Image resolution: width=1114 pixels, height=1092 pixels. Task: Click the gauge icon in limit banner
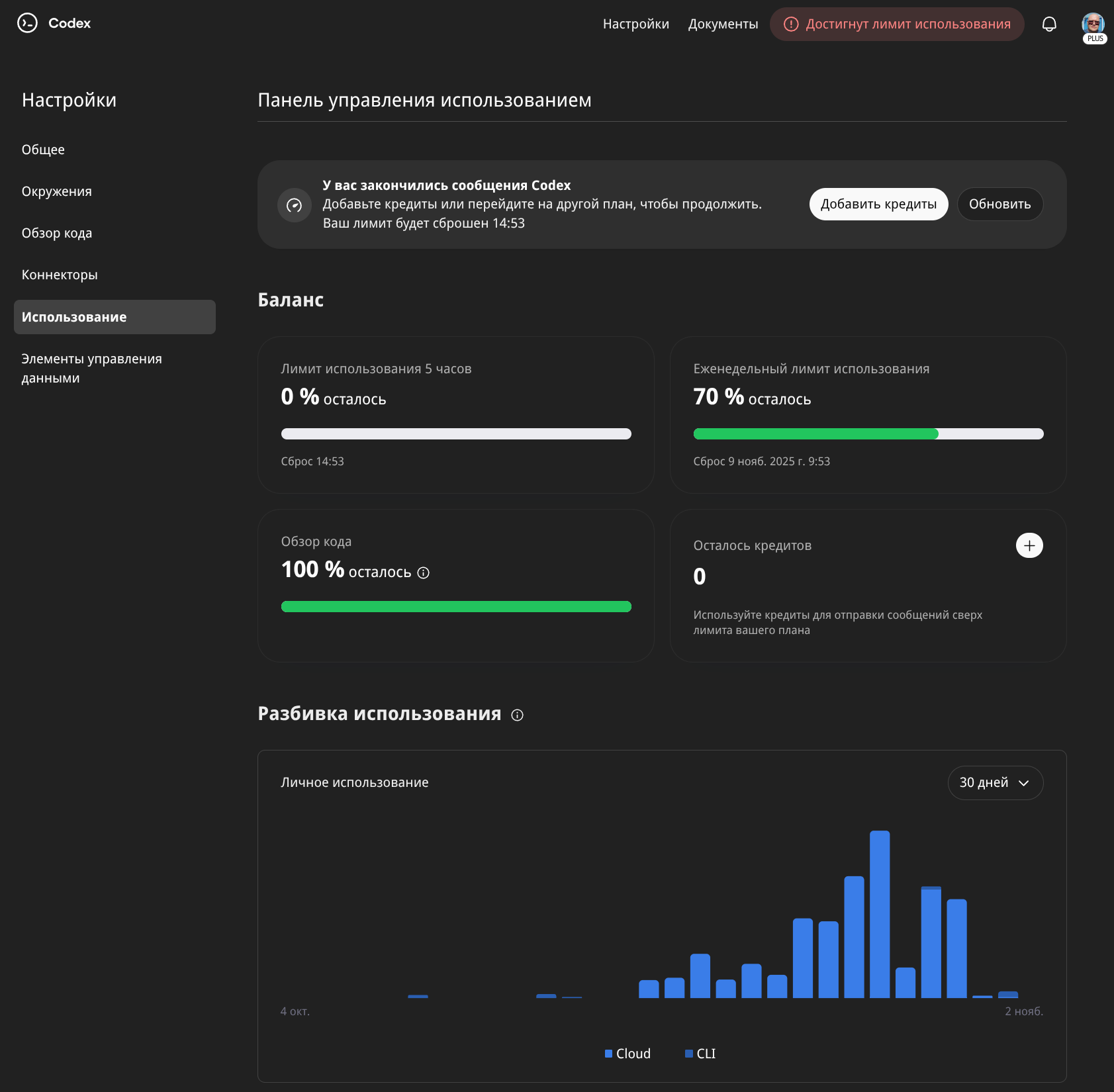coord(295,205)
